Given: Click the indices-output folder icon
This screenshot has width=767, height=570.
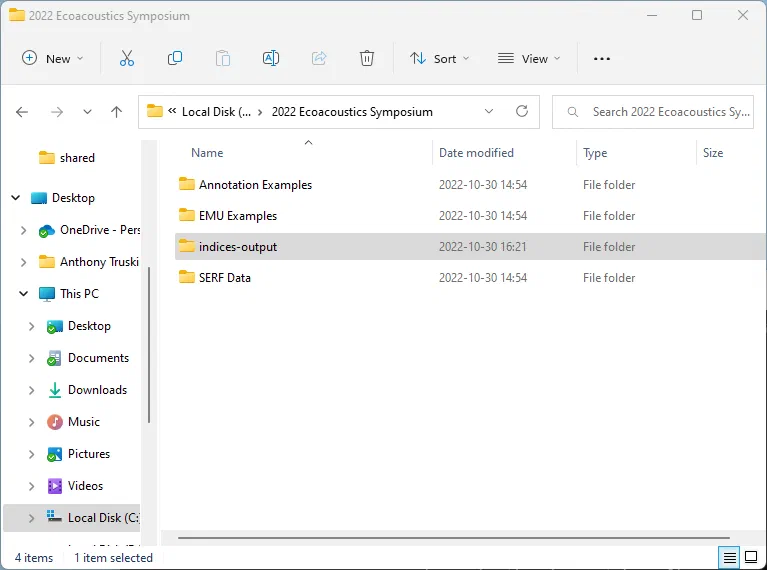Looking at the screenshot, I should click(186, 246).
